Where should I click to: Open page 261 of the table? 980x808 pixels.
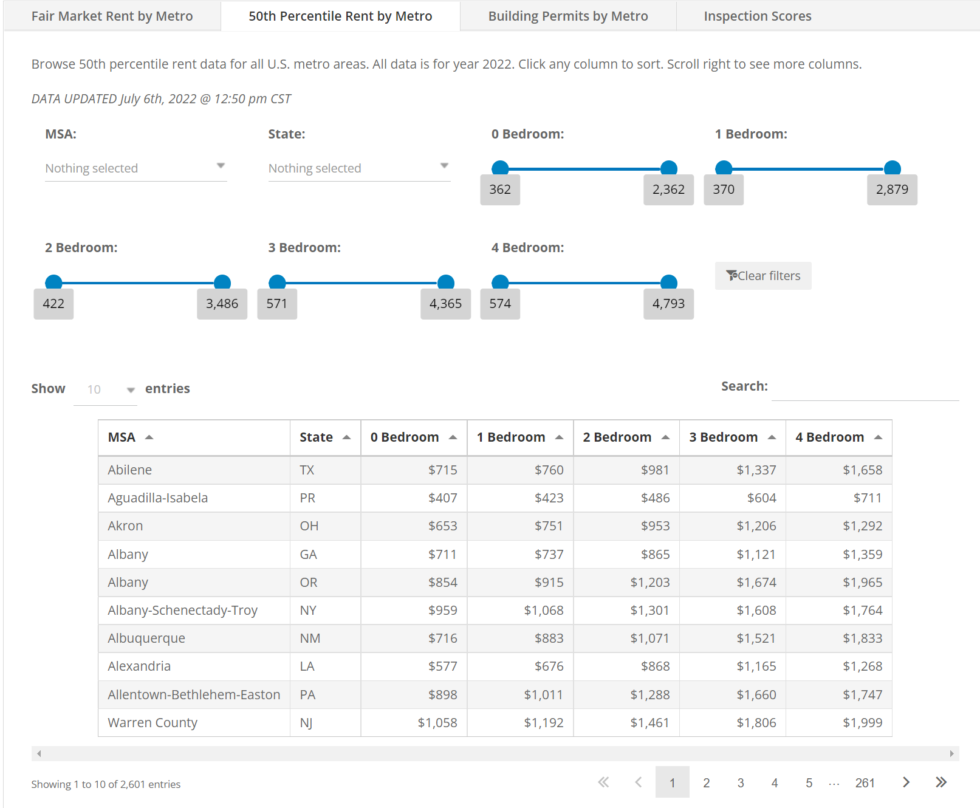tap(865, 782)
